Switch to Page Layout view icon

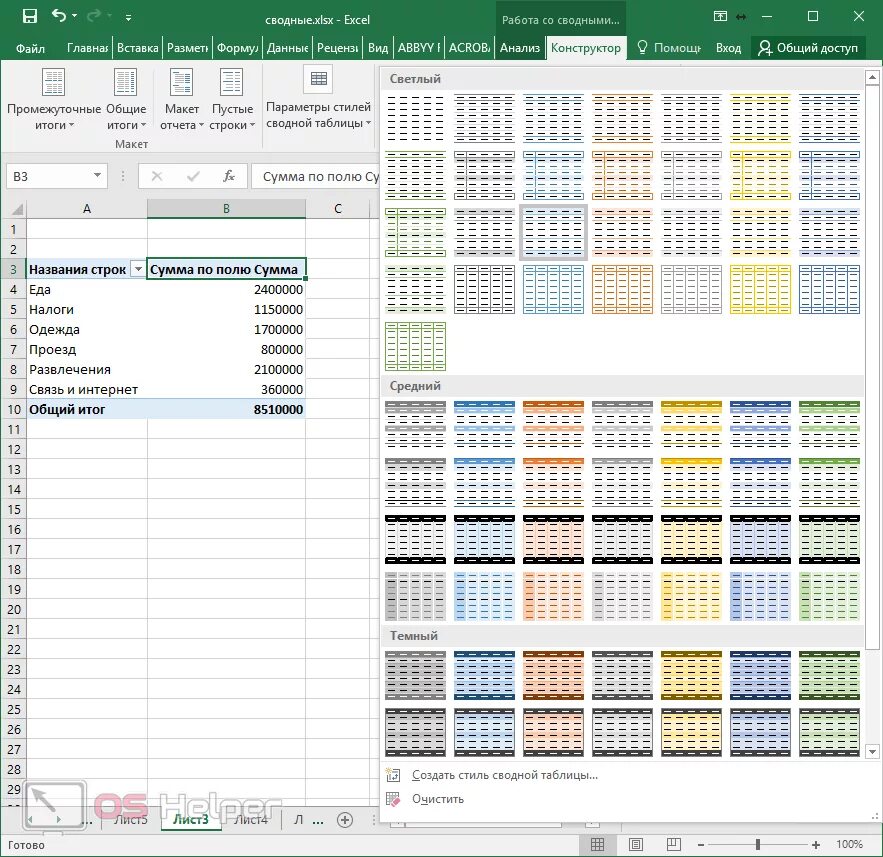coord(636,844)
